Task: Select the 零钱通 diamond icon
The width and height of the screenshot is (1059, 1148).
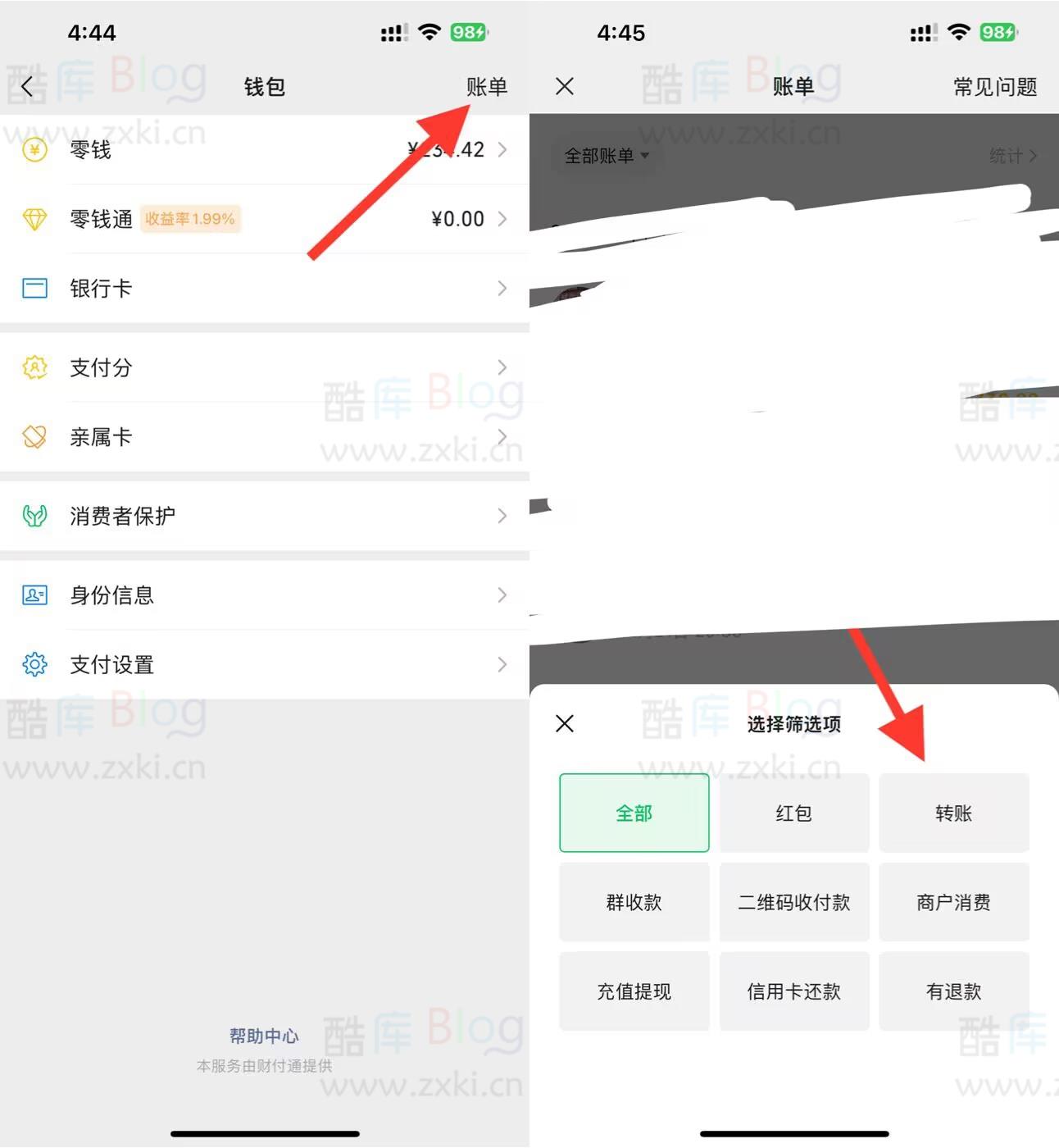Action: point(34,219)
